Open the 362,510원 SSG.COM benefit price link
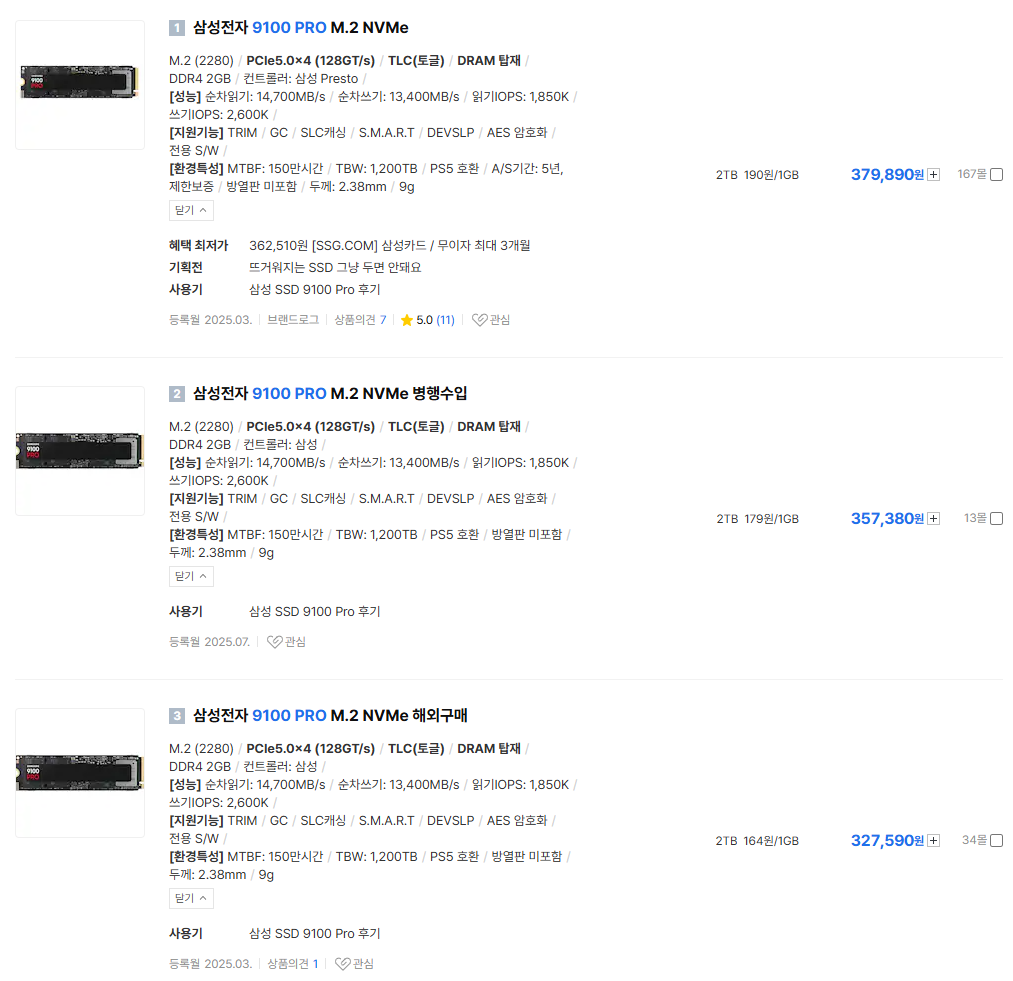The width and height of the screenshot is (1013, 981). tap(389, 246)
